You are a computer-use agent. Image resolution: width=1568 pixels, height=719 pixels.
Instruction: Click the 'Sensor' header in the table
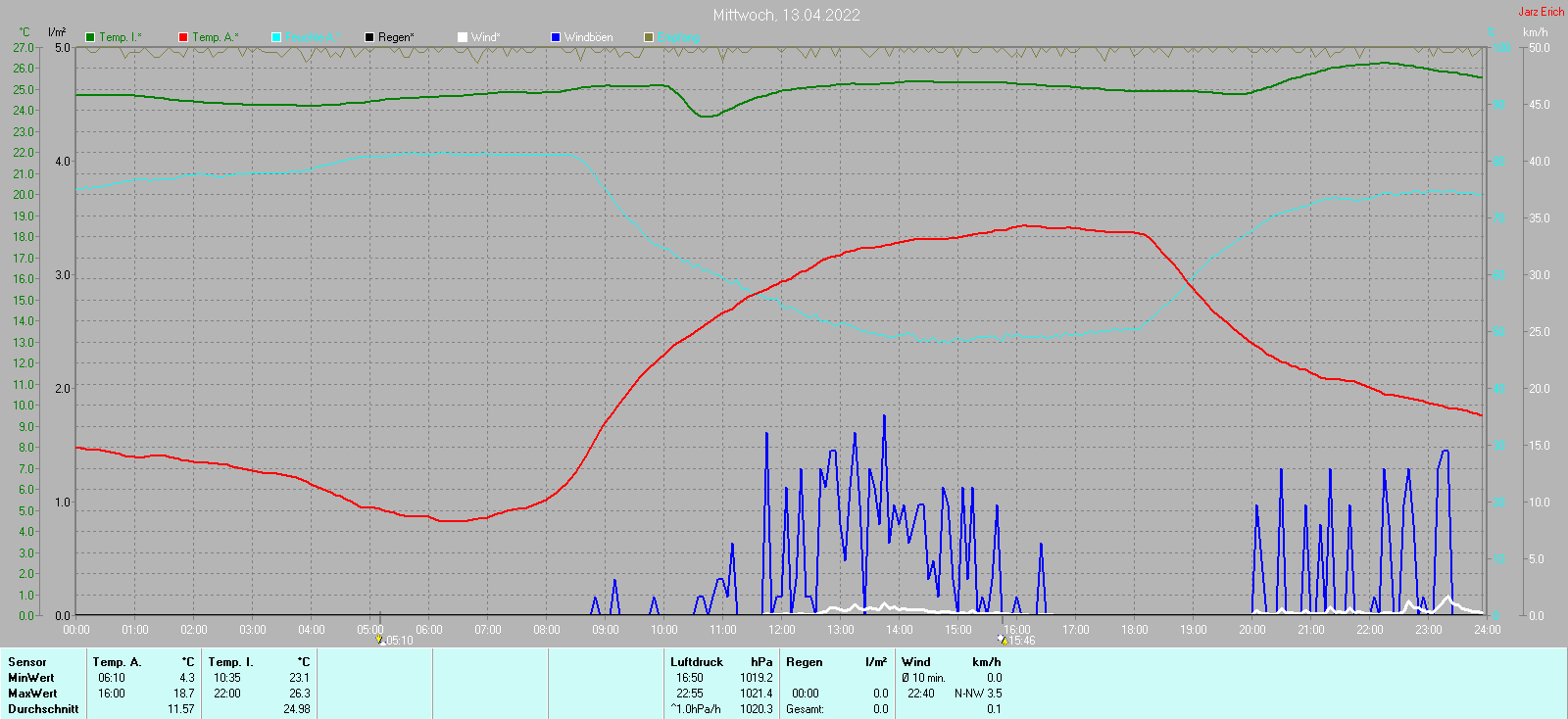[27, 662]
